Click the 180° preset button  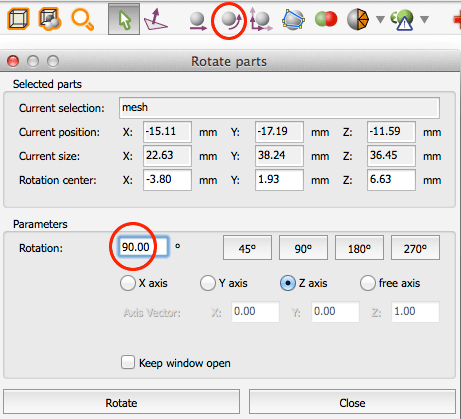[359, 248]
